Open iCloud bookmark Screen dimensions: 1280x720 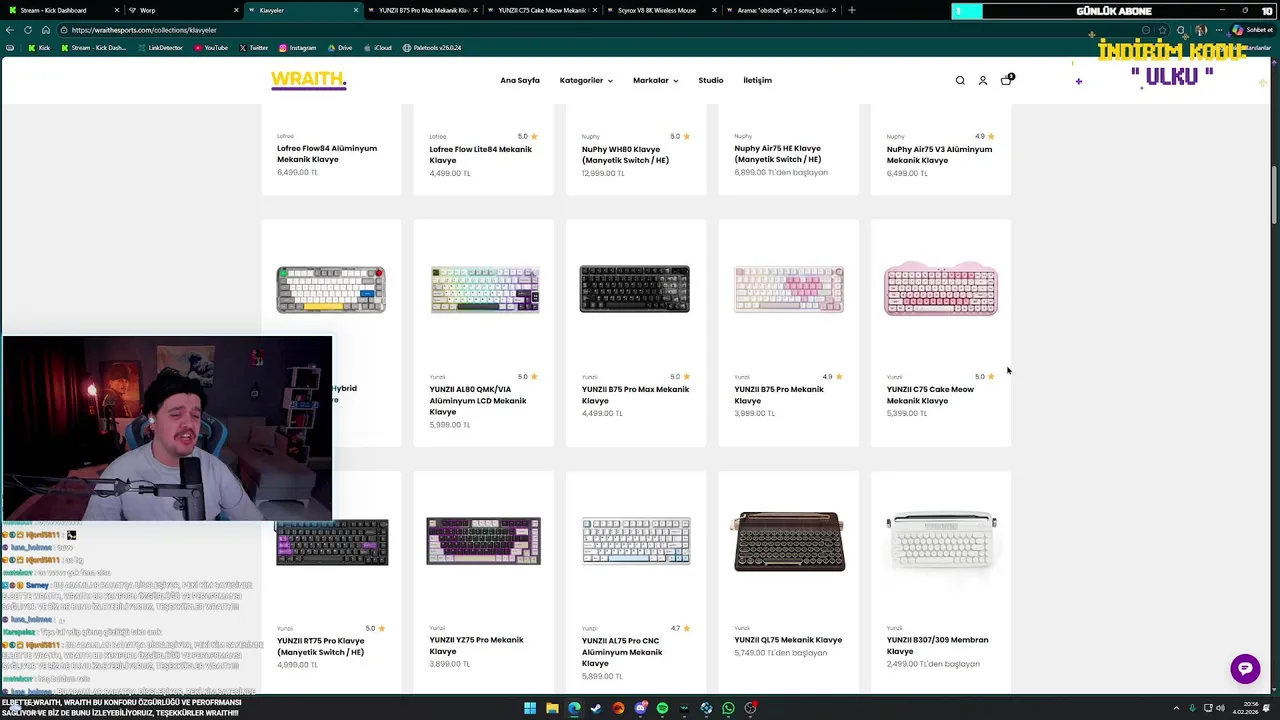click(x=377, y=48)
